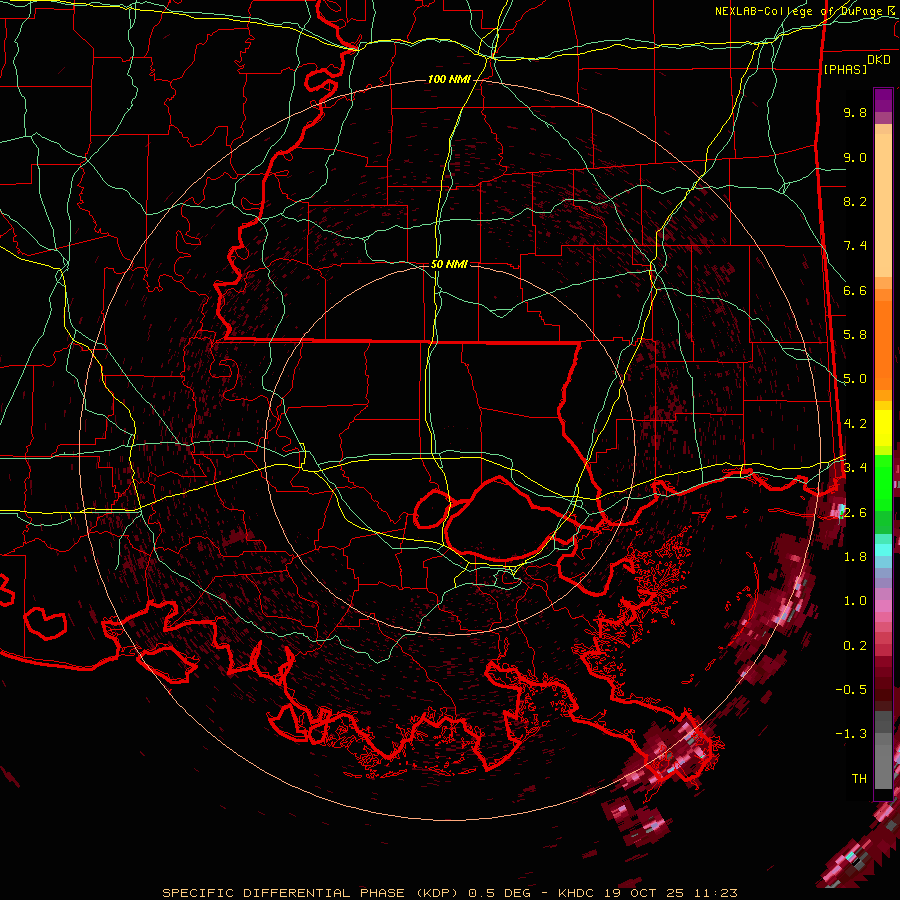Click the orange segment of the color bar

(x=883, y=339)
